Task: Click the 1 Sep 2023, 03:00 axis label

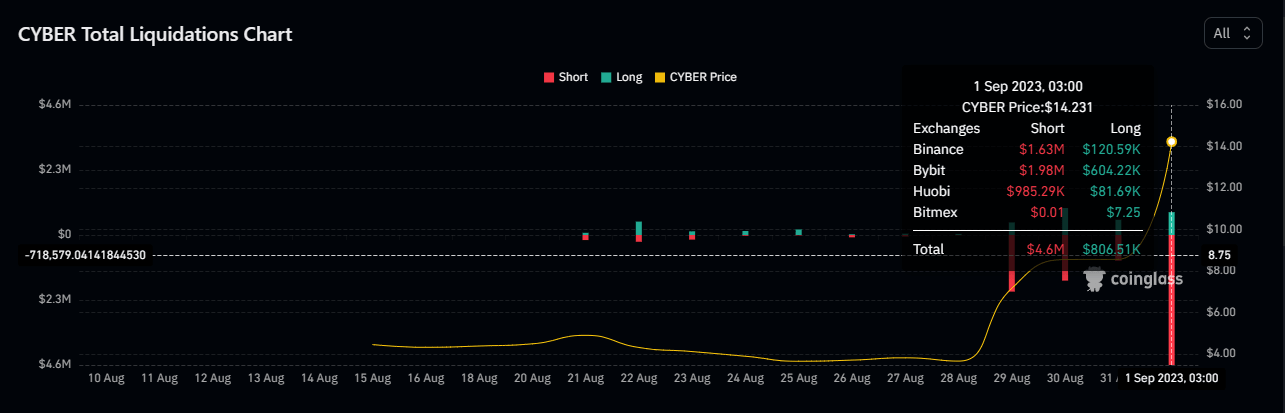Action: (1172, 378)
